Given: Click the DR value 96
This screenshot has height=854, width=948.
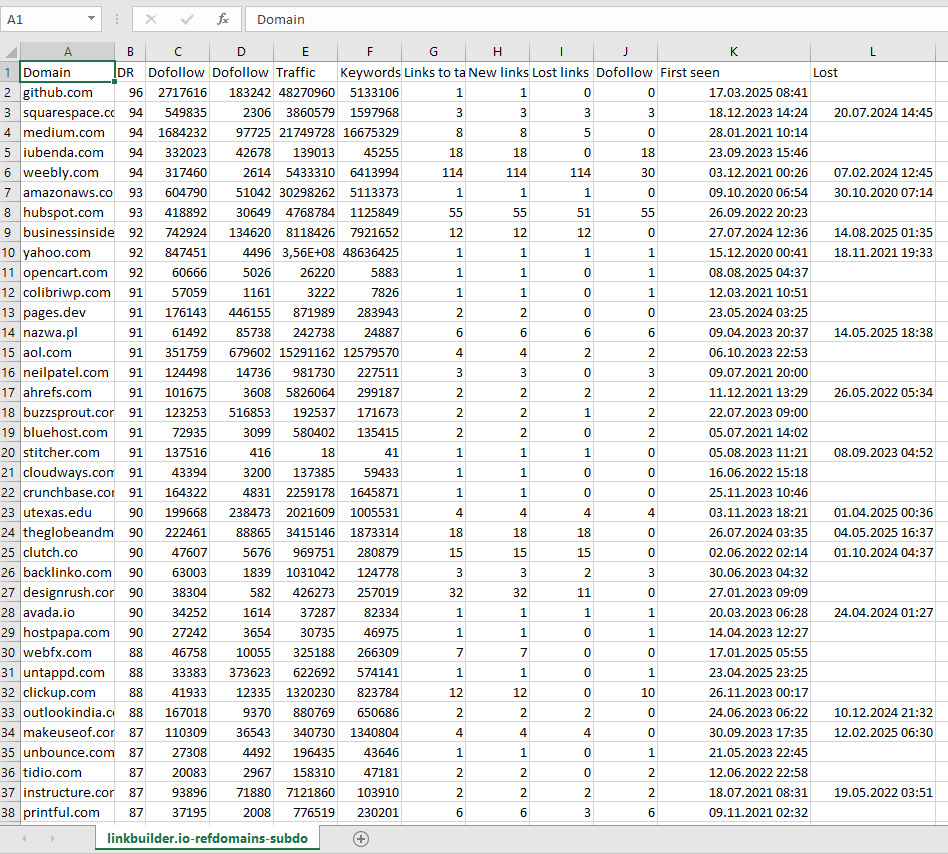Looking at the screenshot, I should tap(130, 92).
